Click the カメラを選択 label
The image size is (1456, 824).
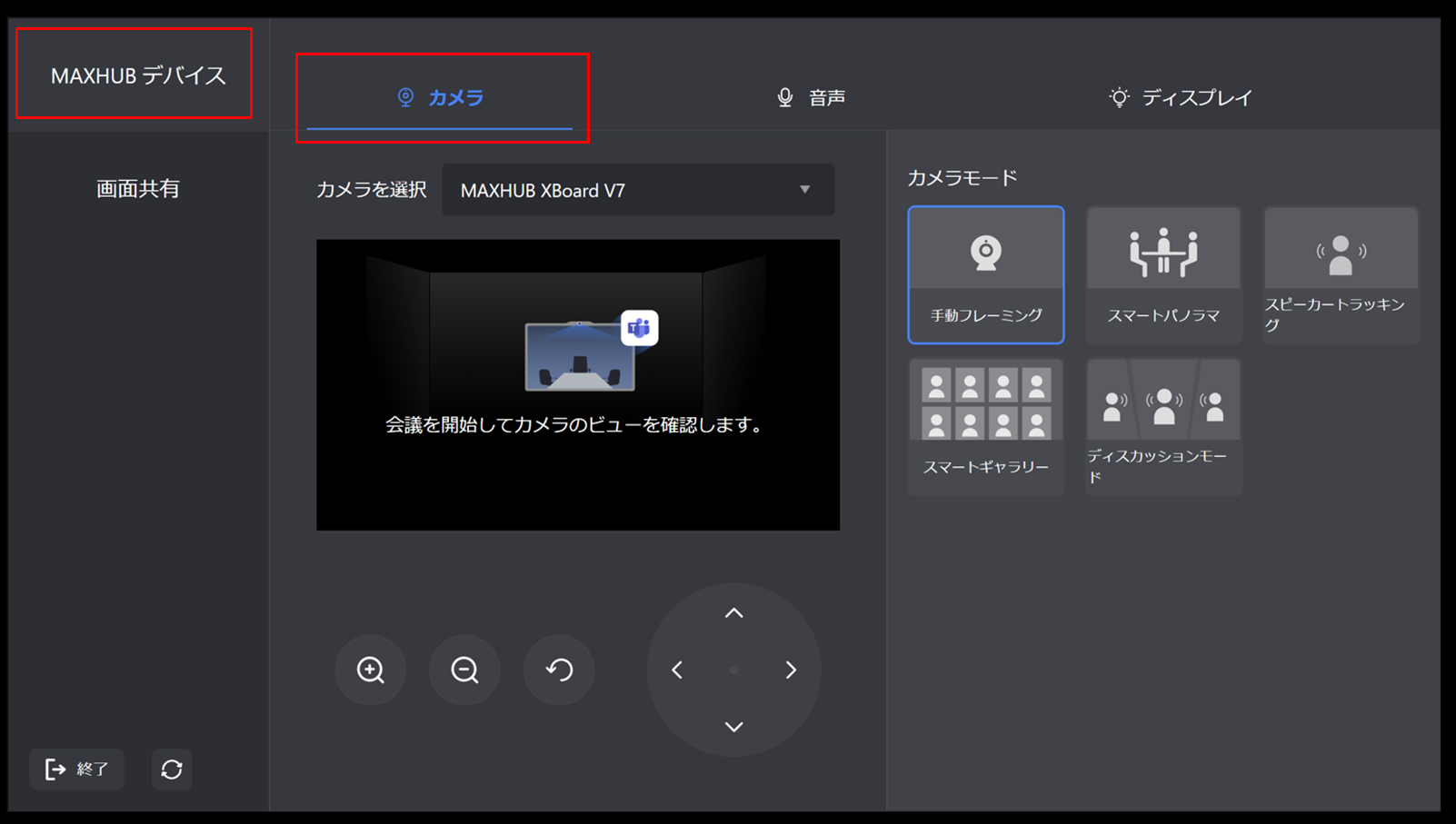click(x=371, y=190)
